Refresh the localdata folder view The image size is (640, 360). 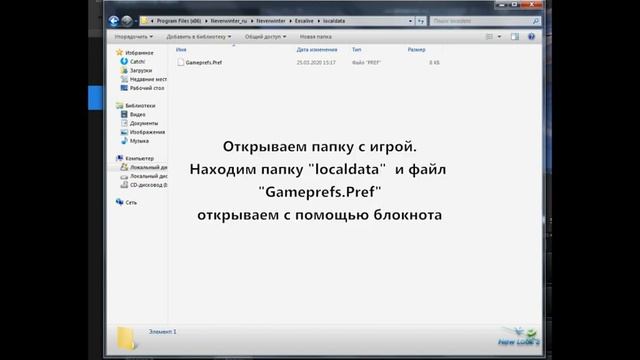point(421,21)
